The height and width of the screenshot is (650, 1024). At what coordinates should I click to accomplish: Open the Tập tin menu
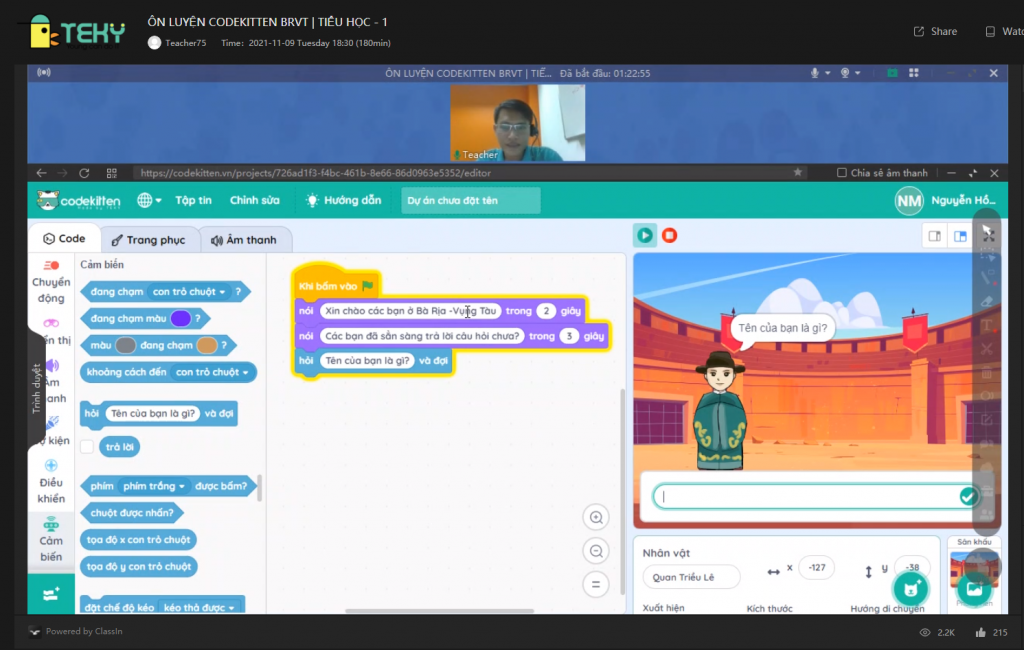[193, 200]
